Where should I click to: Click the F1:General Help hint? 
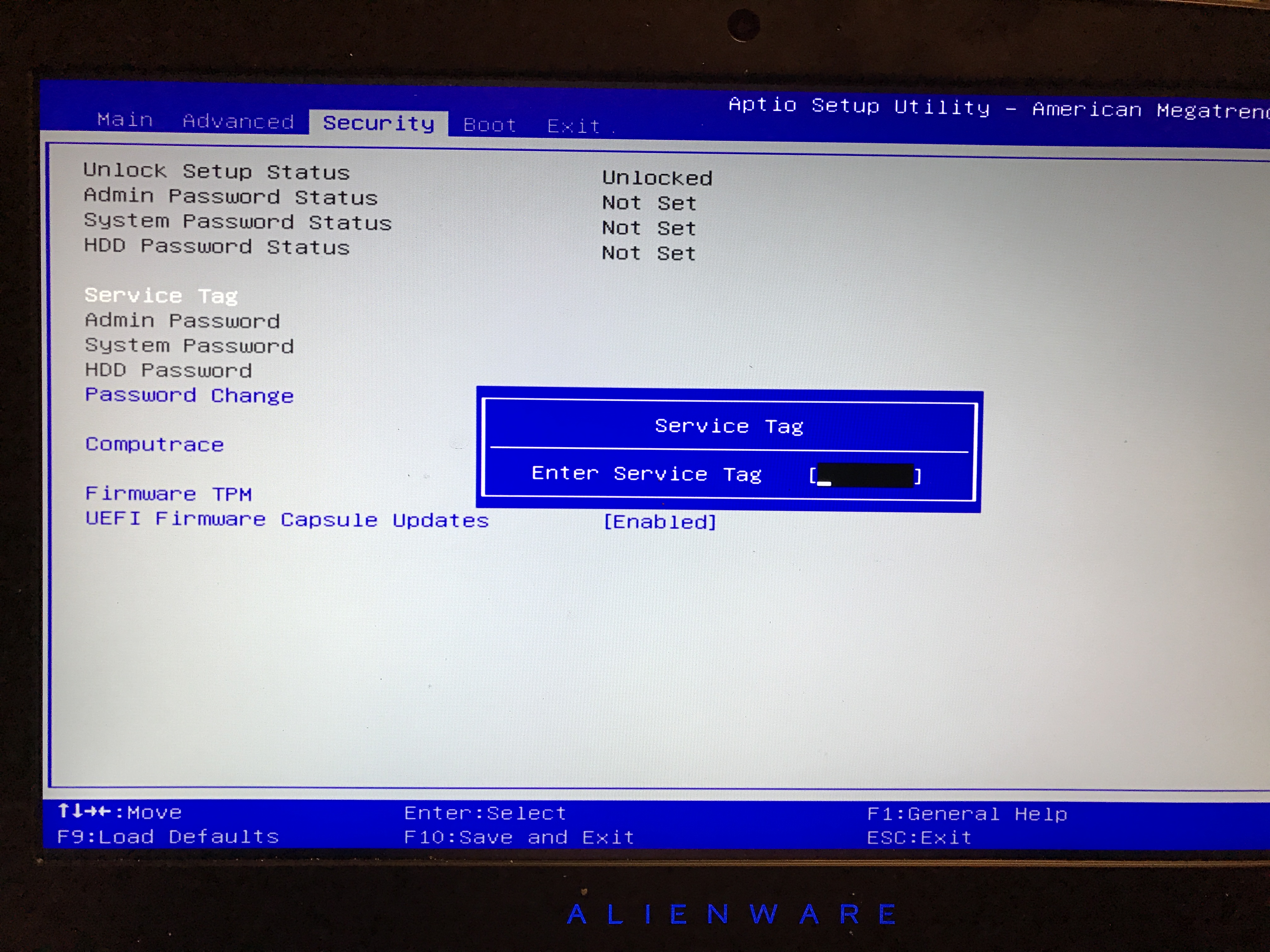tap(967, 814)
